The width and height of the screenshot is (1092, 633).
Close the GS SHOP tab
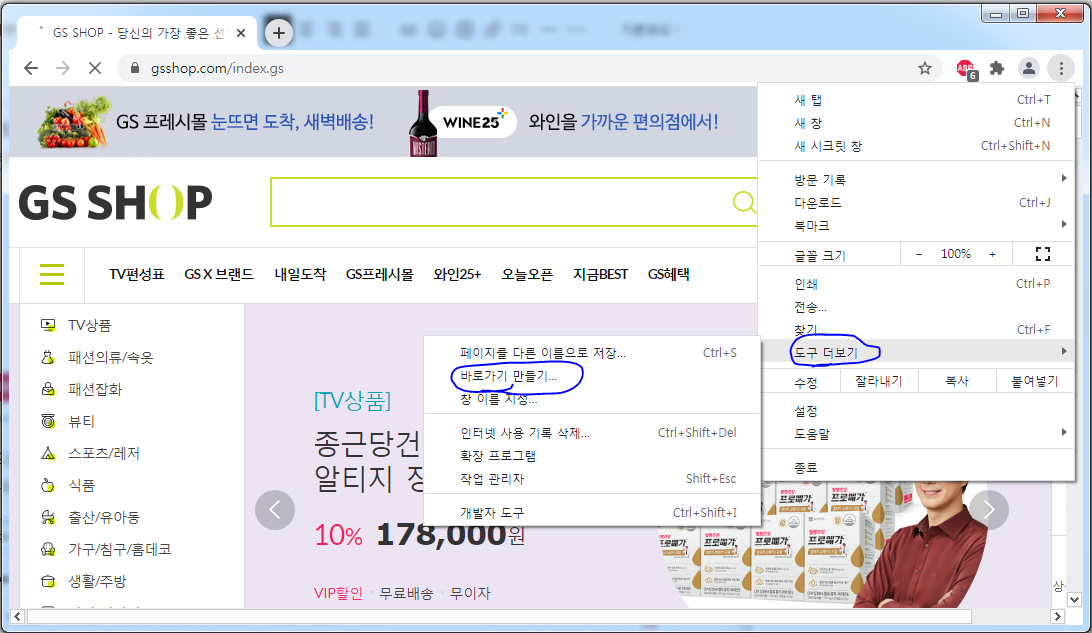(241, 33)
